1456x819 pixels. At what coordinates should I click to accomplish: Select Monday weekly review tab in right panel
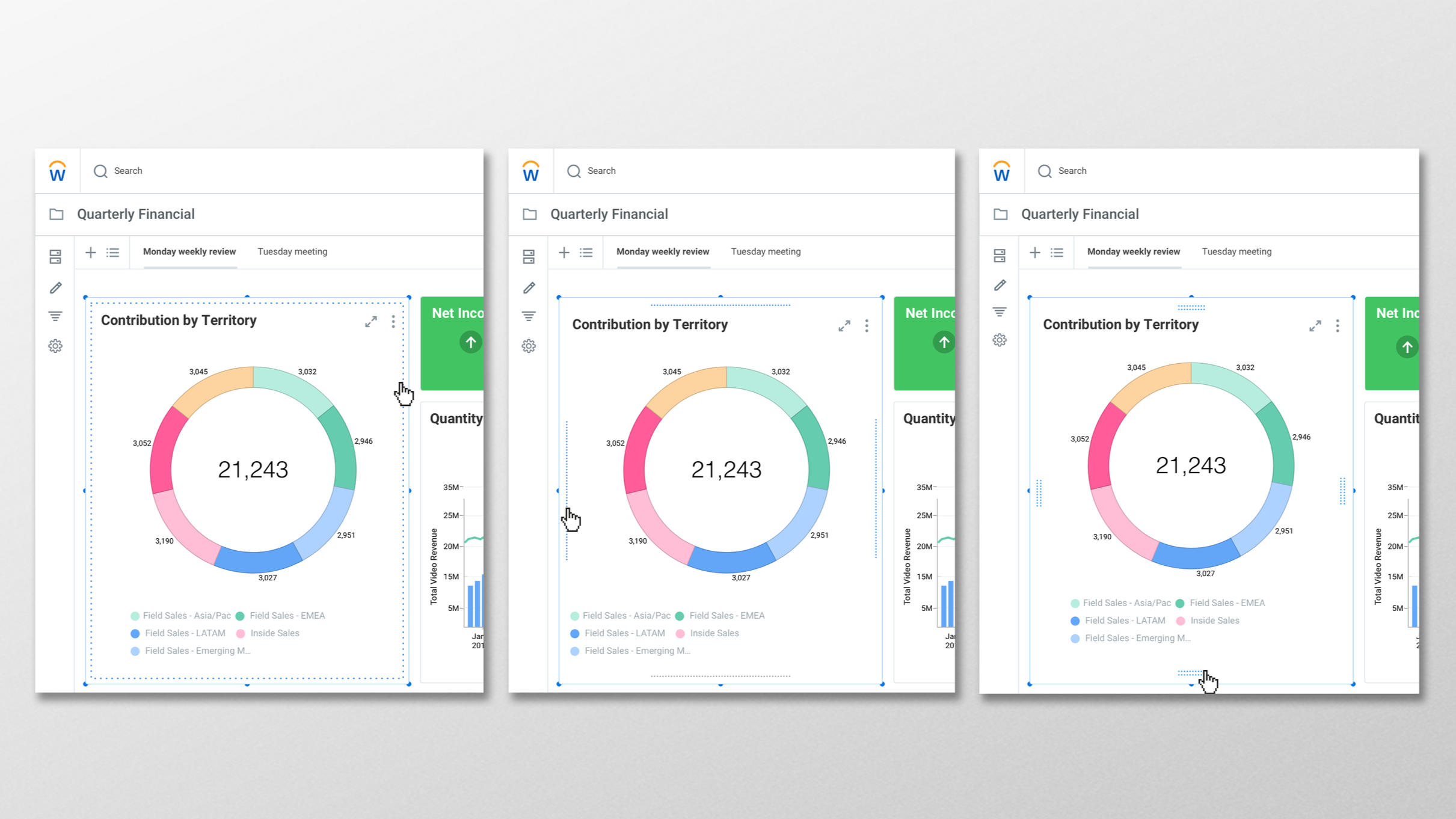[1133, 252]
